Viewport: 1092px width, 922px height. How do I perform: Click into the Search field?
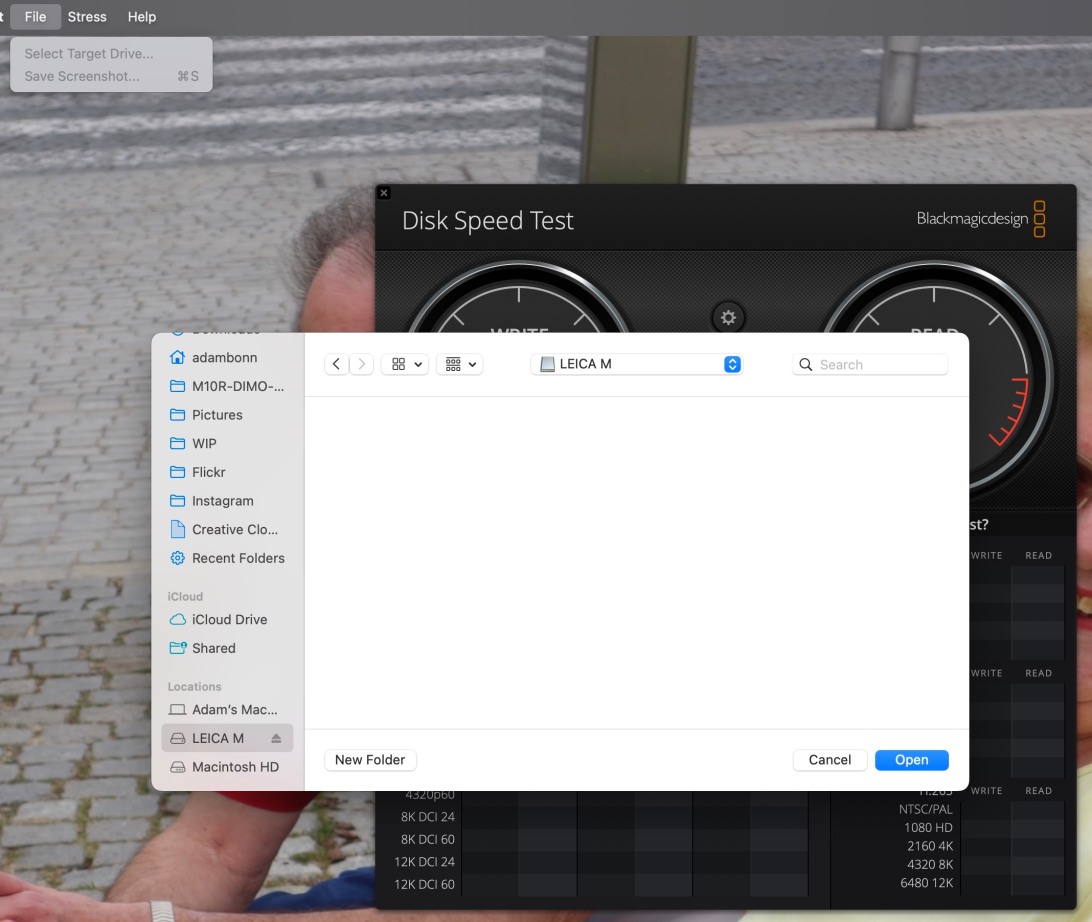[880, 365]
